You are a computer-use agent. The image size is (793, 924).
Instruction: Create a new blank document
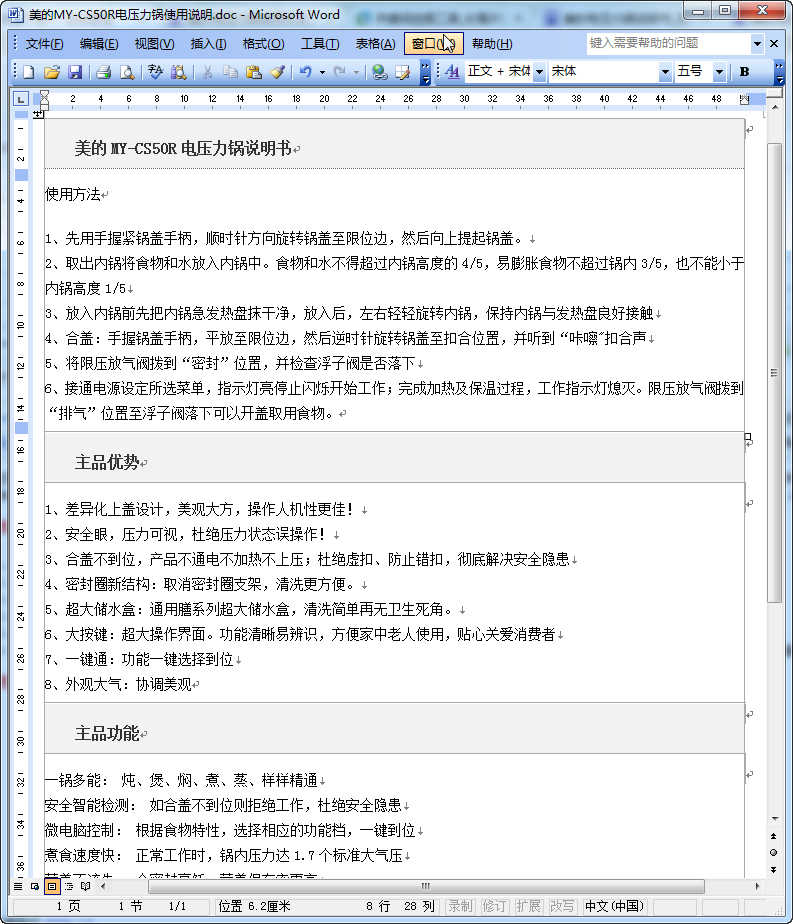point(29,72)
